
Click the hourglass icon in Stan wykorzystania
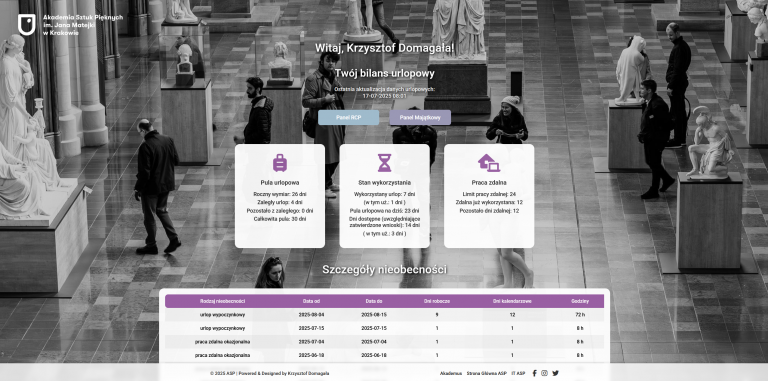pyautogui.click(x=384, y=163)
